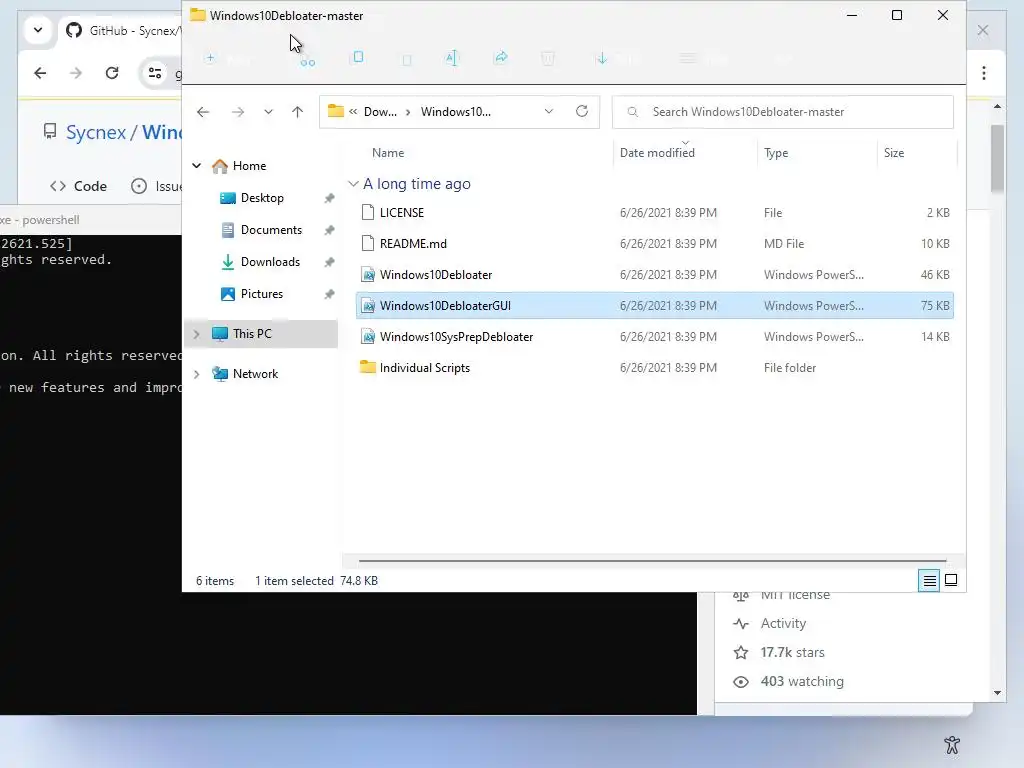Click the Dow... breadcrumb in address bar
Viewport: 1024px width, 768px height.
pos(380,112)
